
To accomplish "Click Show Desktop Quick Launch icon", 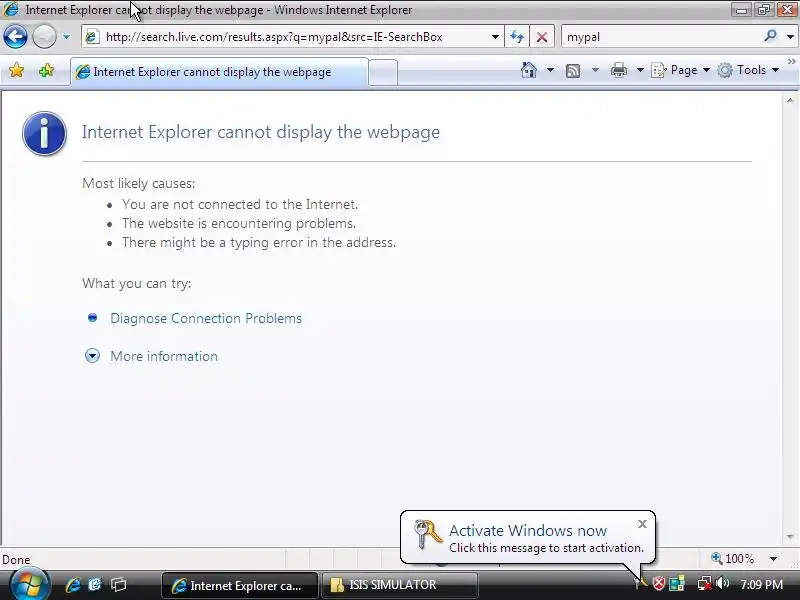I will [x=118, y=585].
